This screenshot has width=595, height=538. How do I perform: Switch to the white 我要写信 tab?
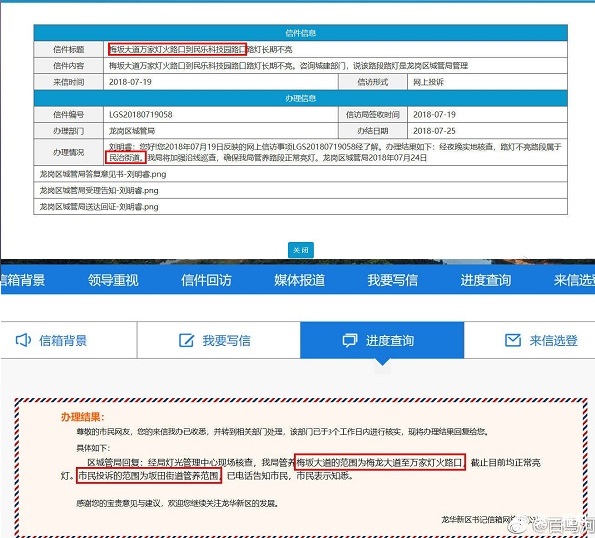point(219,340)
